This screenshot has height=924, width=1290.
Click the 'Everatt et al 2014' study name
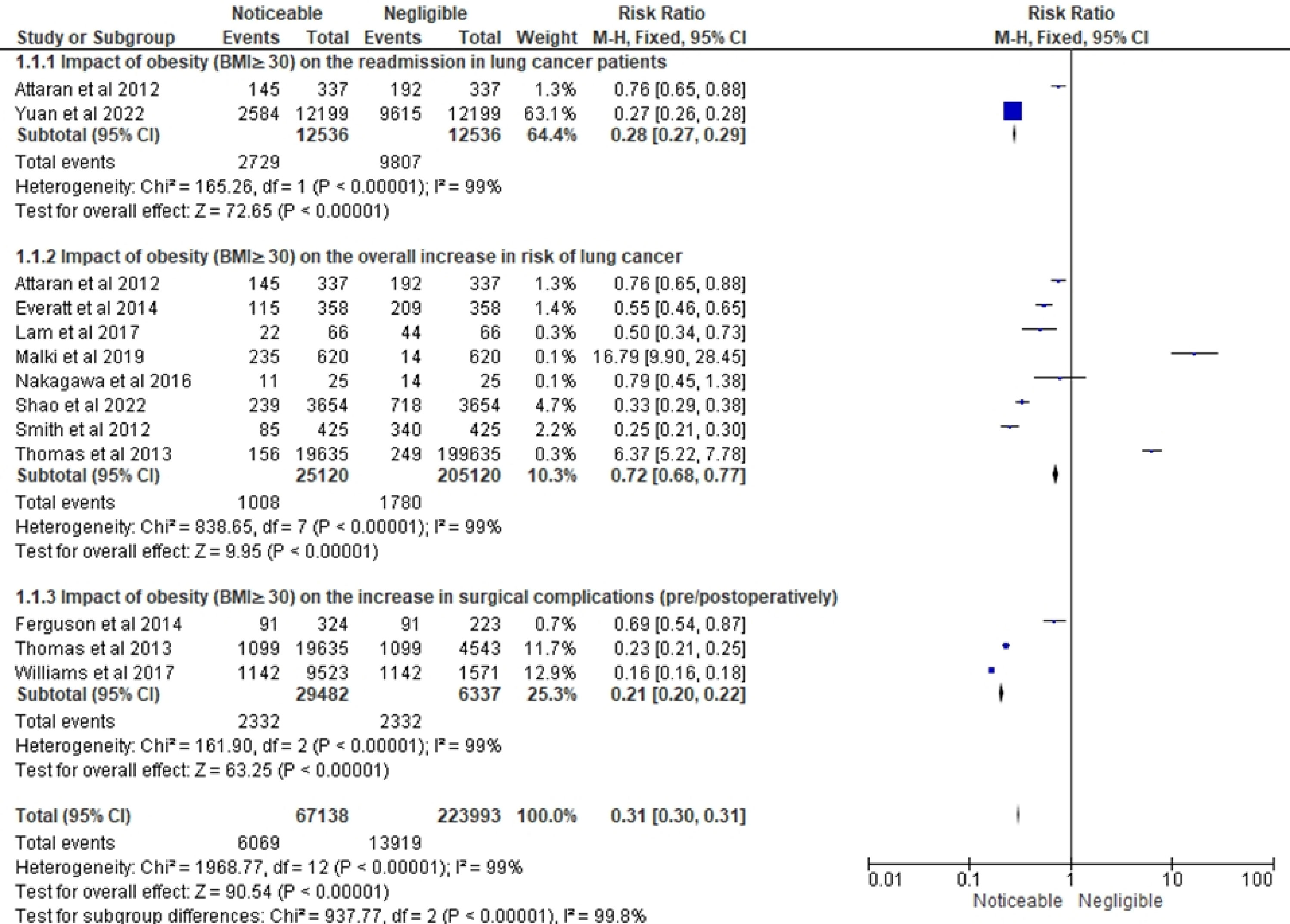pos(87,308)
